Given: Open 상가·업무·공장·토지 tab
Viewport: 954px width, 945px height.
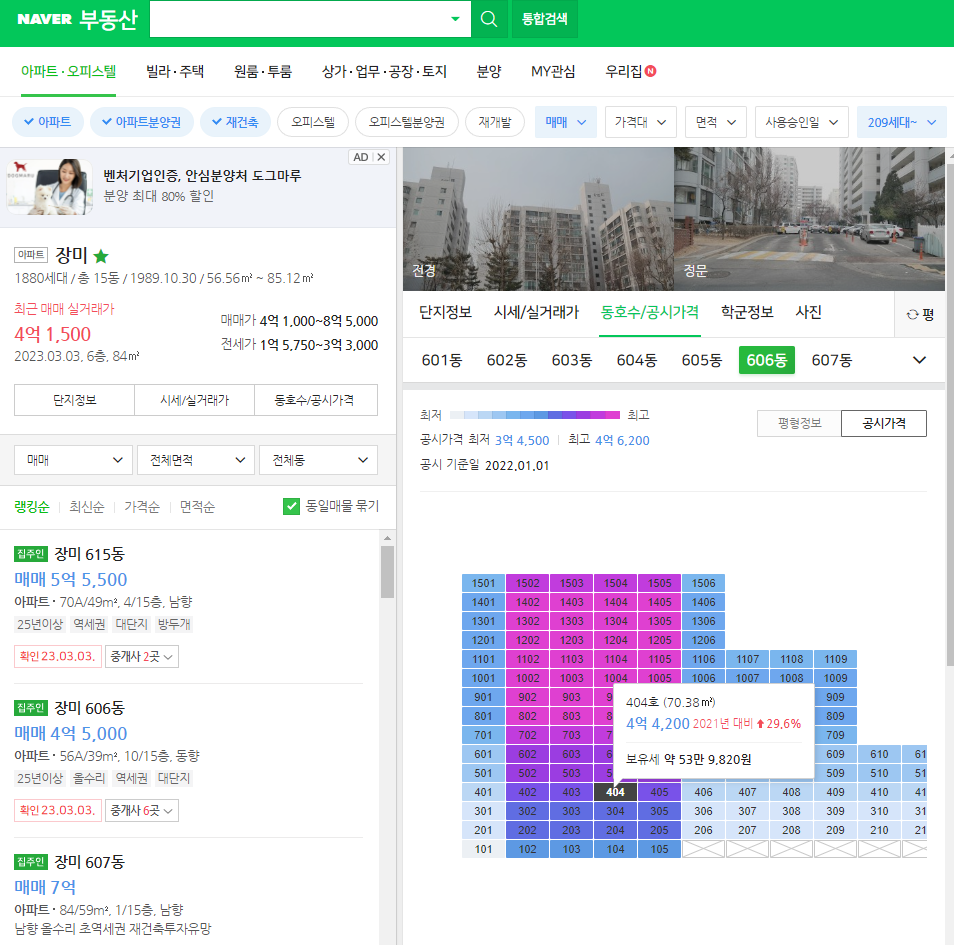Looking at the screenshot, I should pyautogui.click(x=384, y=71).
